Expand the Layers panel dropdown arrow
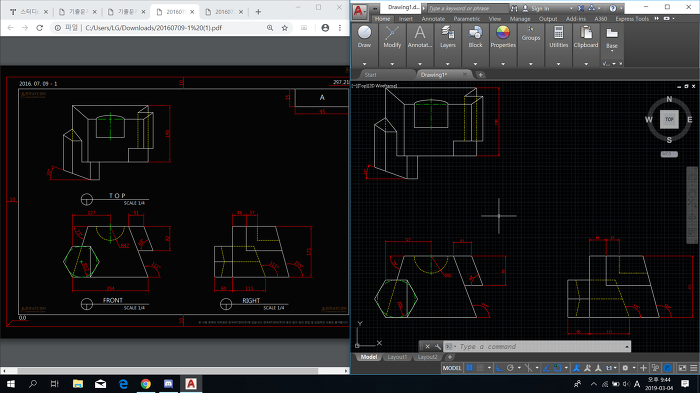The image size is (700, 393). pos(447,64)
